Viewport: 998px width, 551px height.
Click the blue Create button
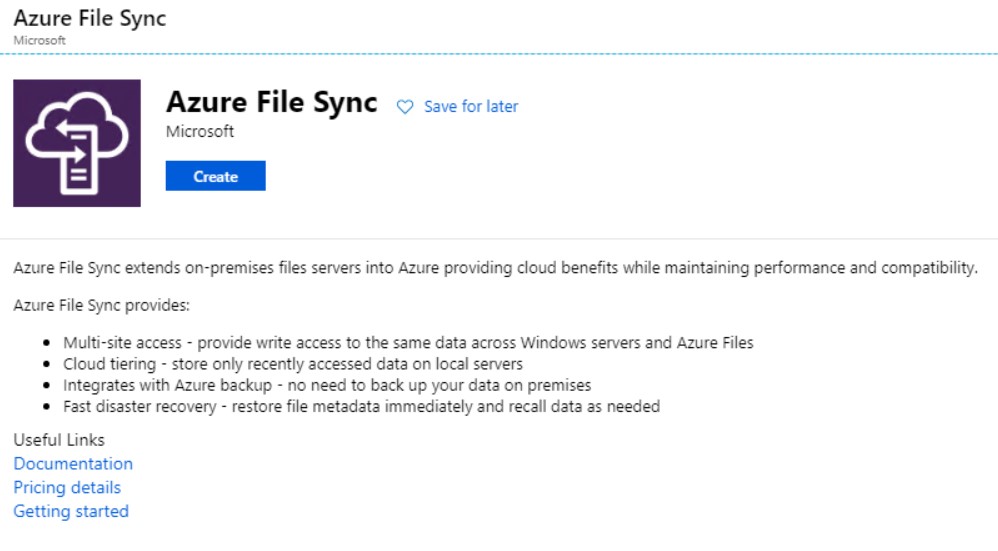point(216,176)
